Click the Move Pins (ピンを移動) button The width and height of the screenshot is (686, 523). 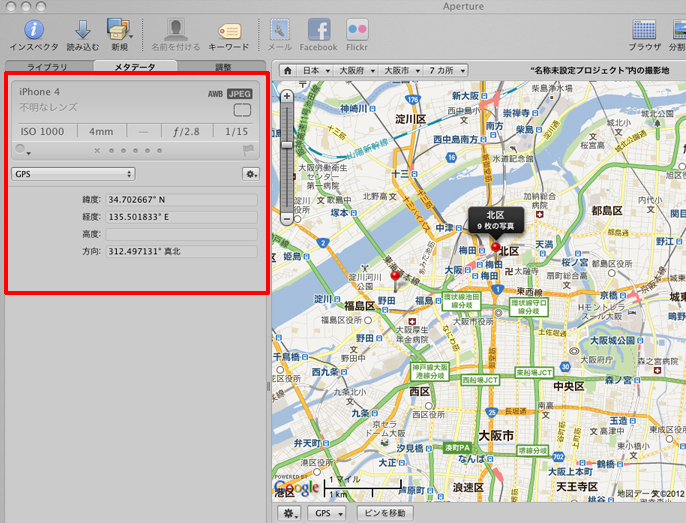coord(385,513)
